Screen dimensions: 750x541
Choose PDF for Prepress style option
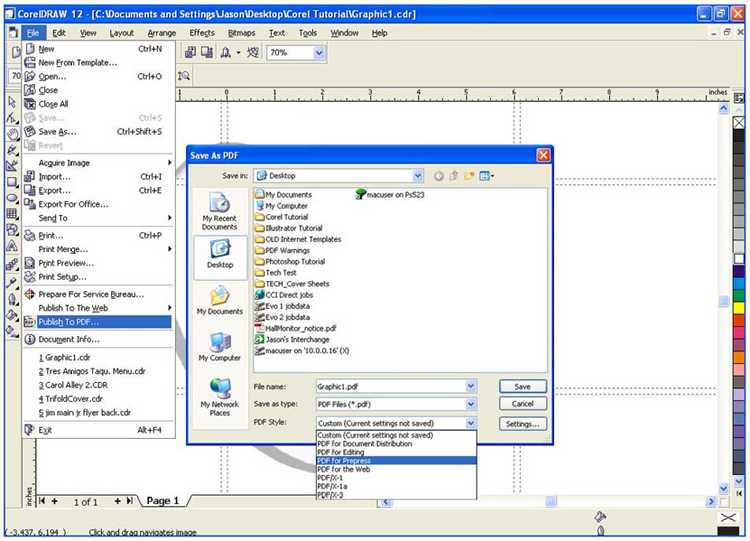coord(397,461)
